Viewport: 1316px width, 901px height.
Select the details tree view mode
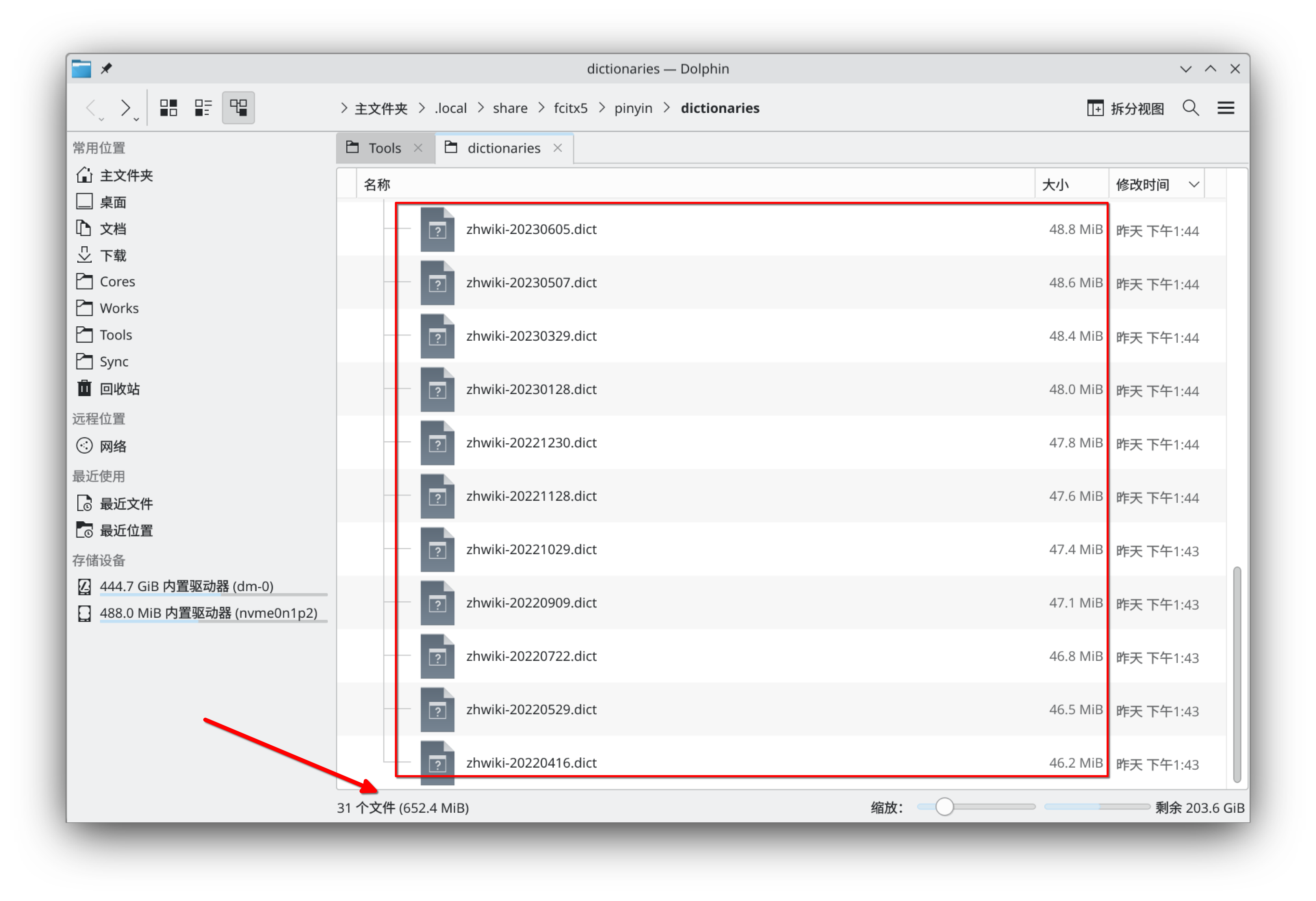[x=238, y=107]
